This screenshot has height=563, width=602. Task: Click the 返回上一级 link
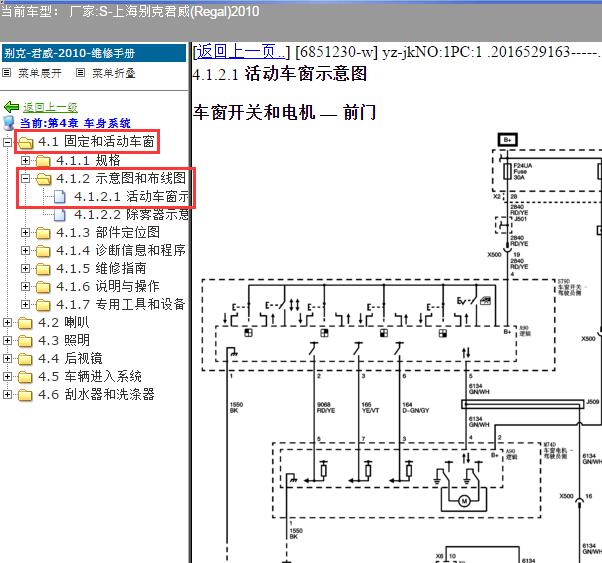click(50, 107)
